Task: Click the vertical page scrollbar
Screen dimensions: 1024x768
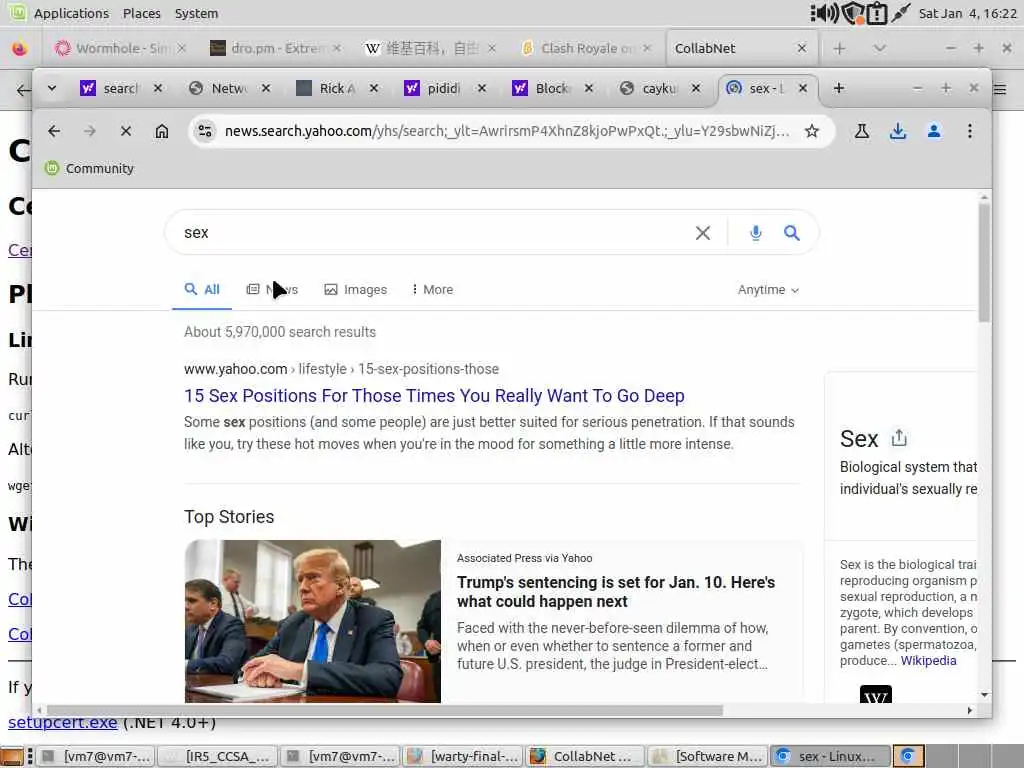Action: (984, 263)
